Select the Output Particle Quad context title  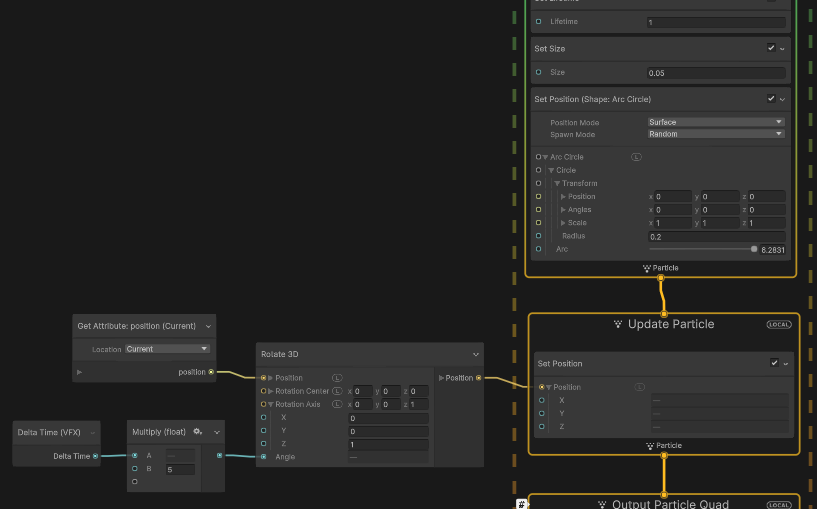(670, 504)
